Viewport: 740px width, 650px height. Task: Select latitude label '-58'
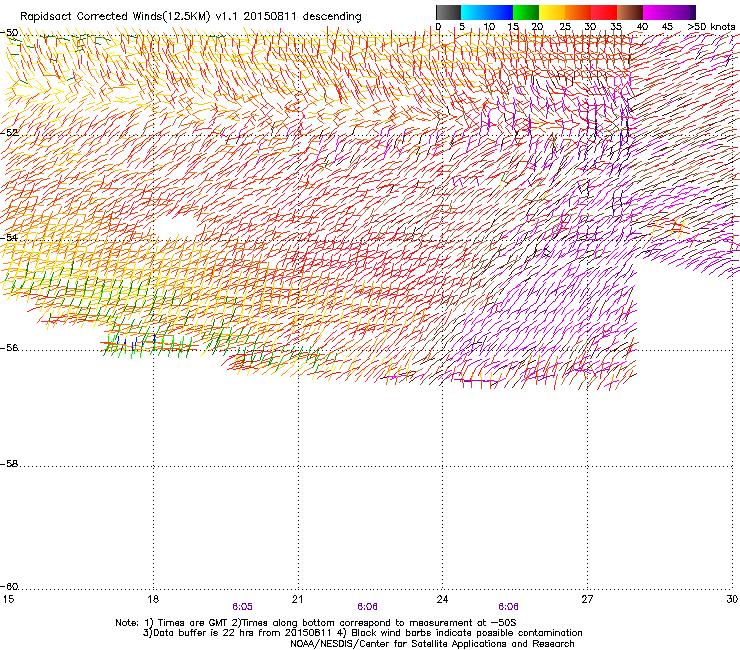click(9, 464)
